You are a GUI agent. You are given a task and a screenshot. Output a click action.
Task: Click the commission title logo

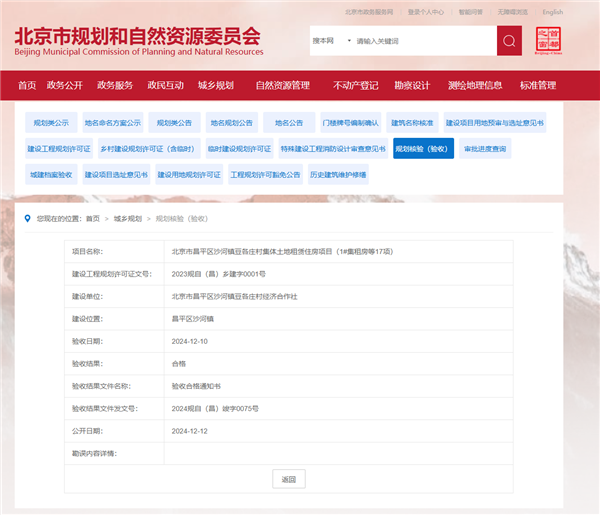(138, 39)
